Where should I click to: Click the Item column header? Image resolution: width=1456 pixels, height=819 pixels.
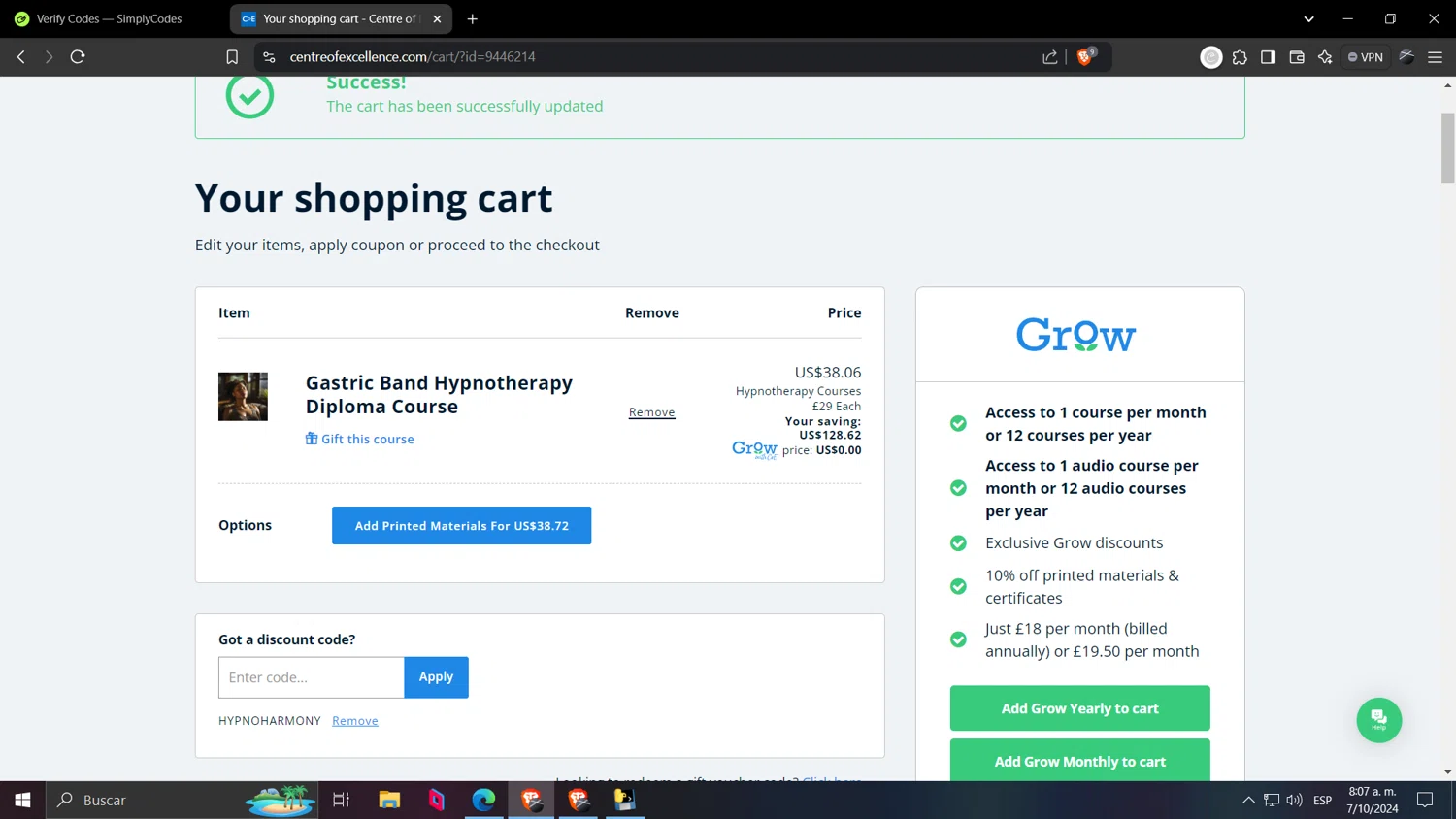pos(234,312)
